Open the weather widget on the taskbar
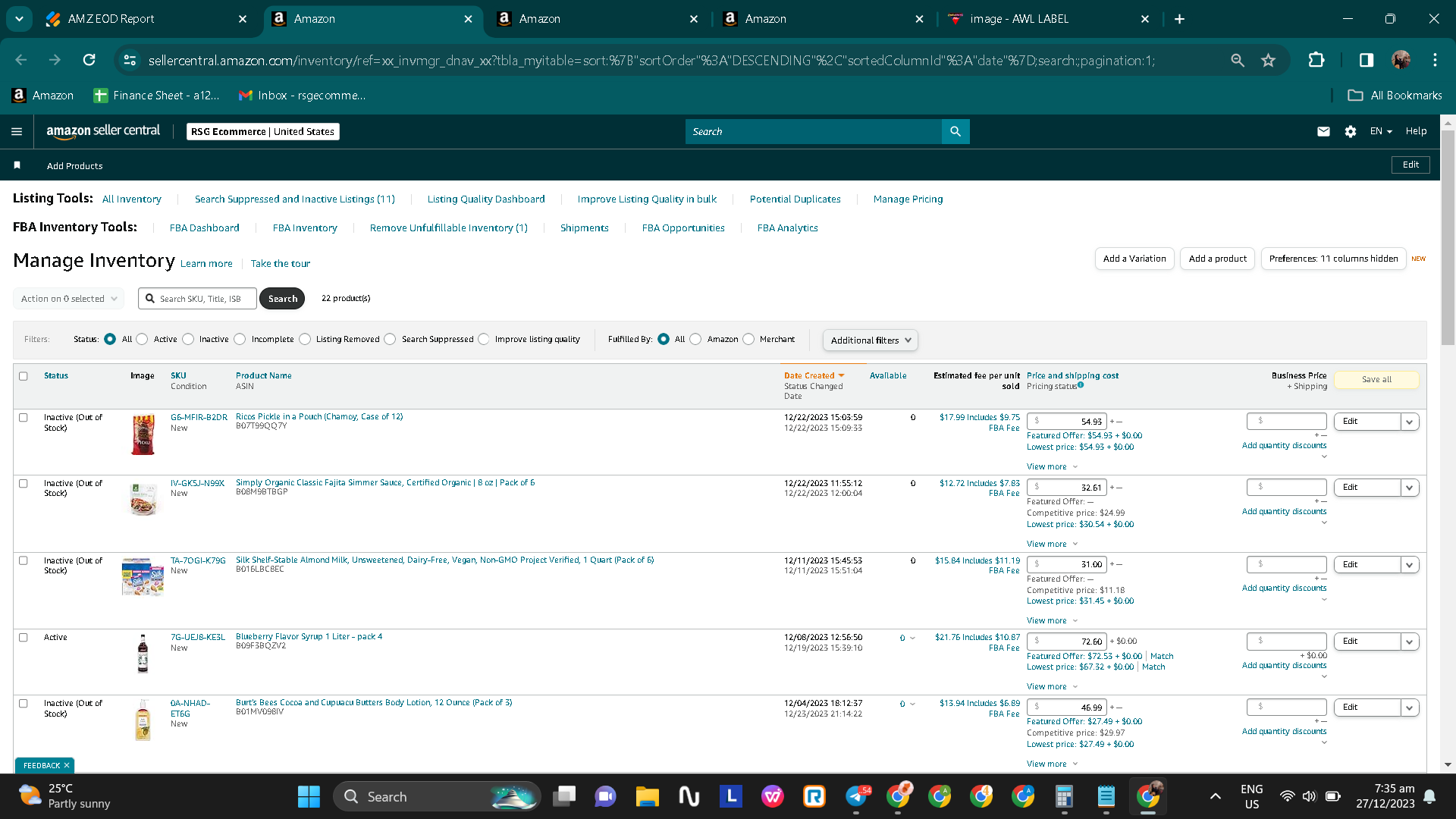 65,796
